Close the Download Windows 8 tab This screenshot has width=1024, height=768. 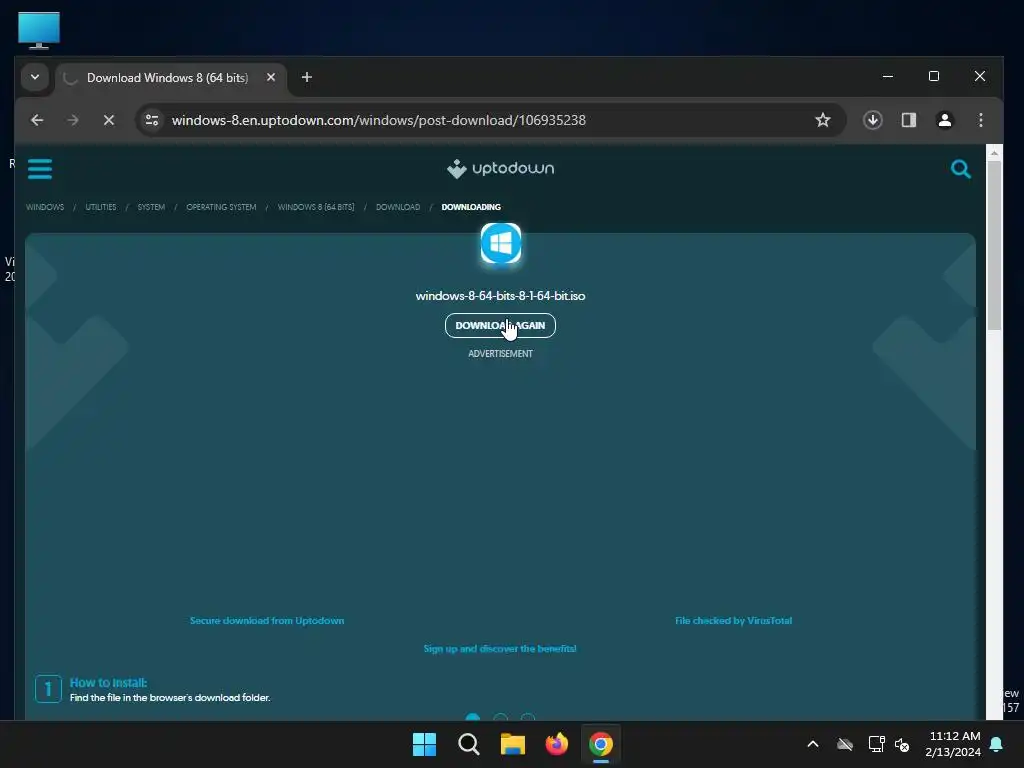271,77
